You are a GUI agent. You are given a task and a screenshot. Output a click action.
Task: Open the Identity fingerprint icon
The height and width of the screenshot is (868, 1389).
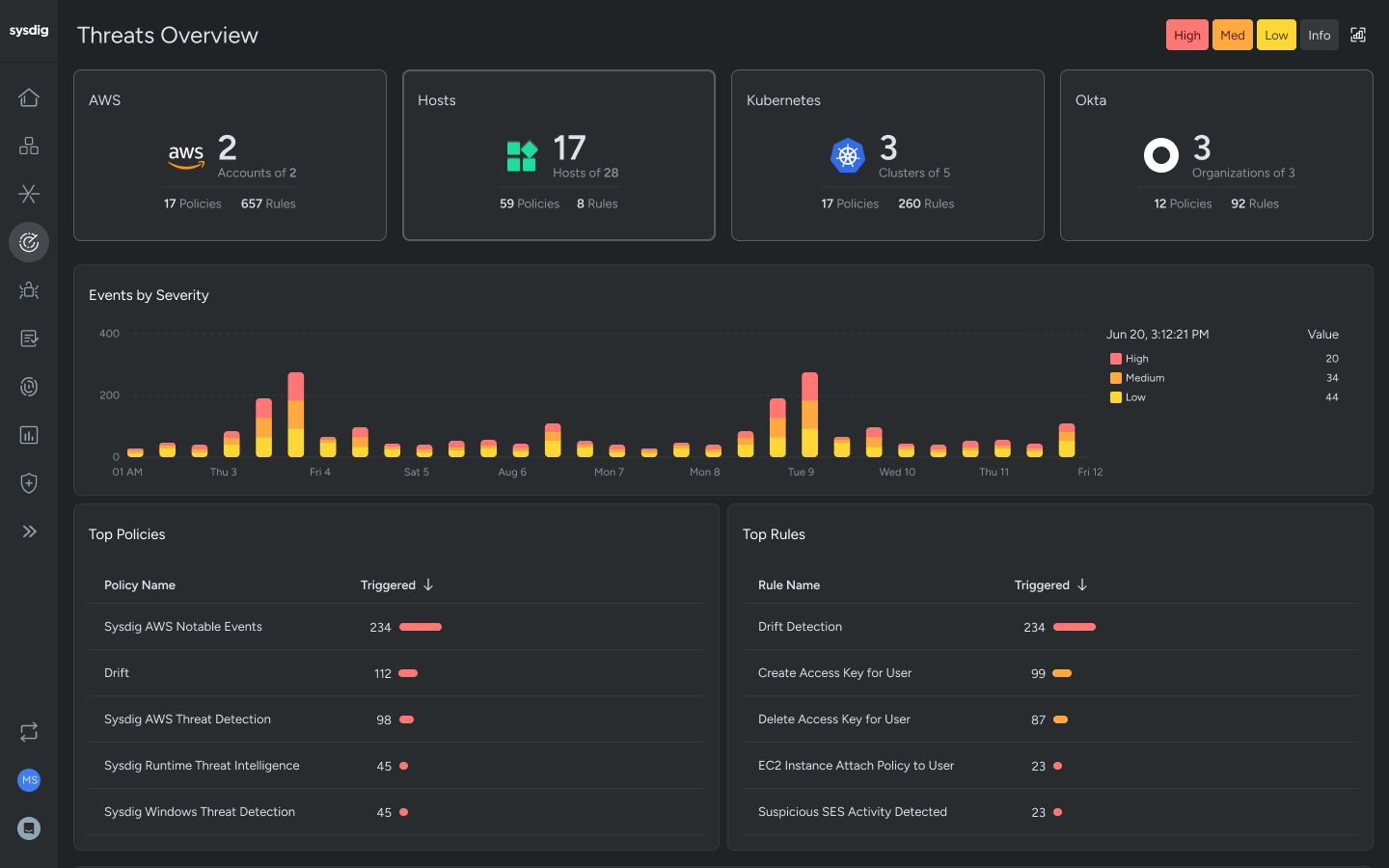29,387
